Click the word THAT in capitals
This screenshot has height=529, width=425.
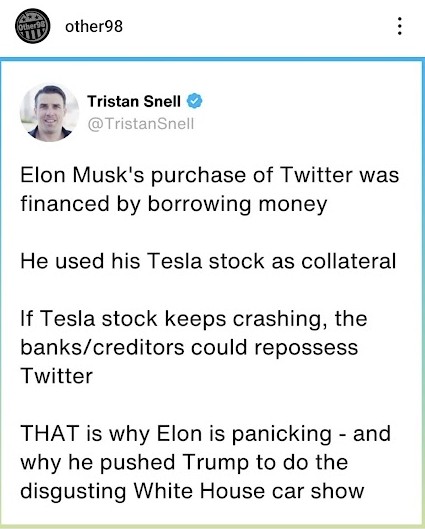tap(50, 433)
